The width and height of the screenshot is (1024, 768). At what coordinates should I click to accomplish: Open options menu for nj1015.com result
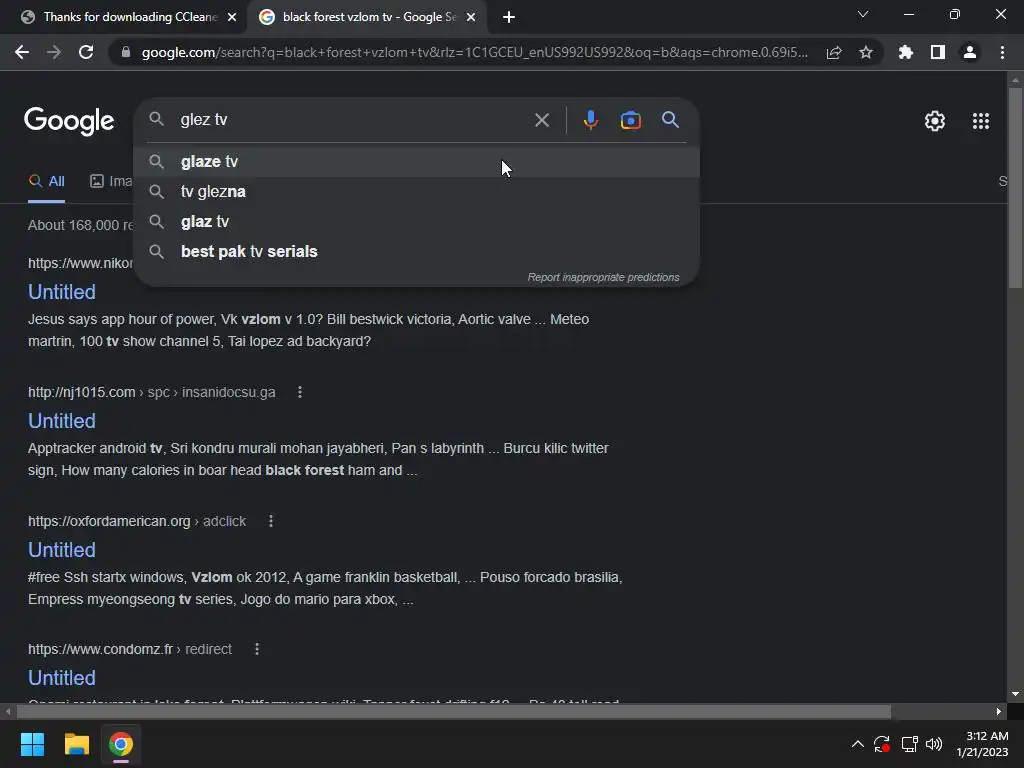tap(300, 392)
